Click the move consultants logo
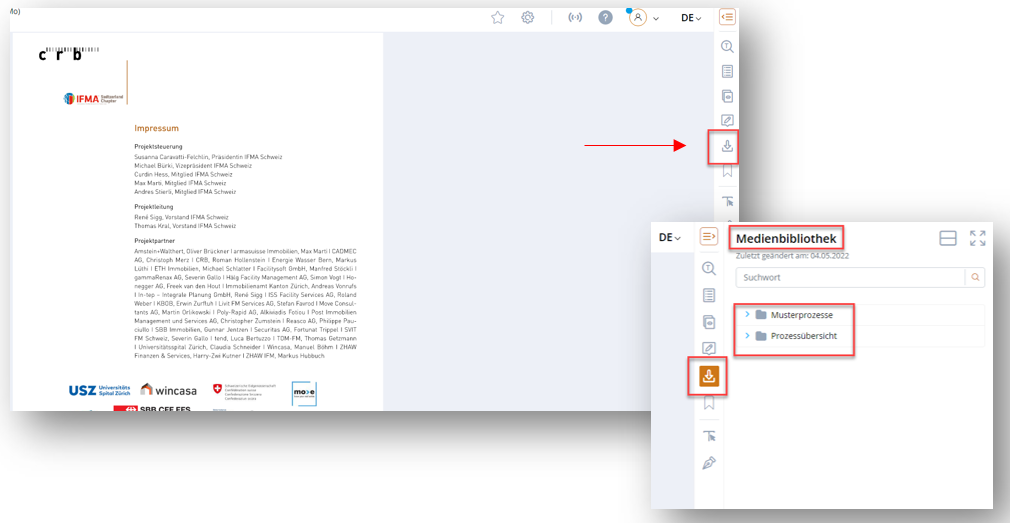The width and height of the screenshot is (1010, 523). pos(304,394)
